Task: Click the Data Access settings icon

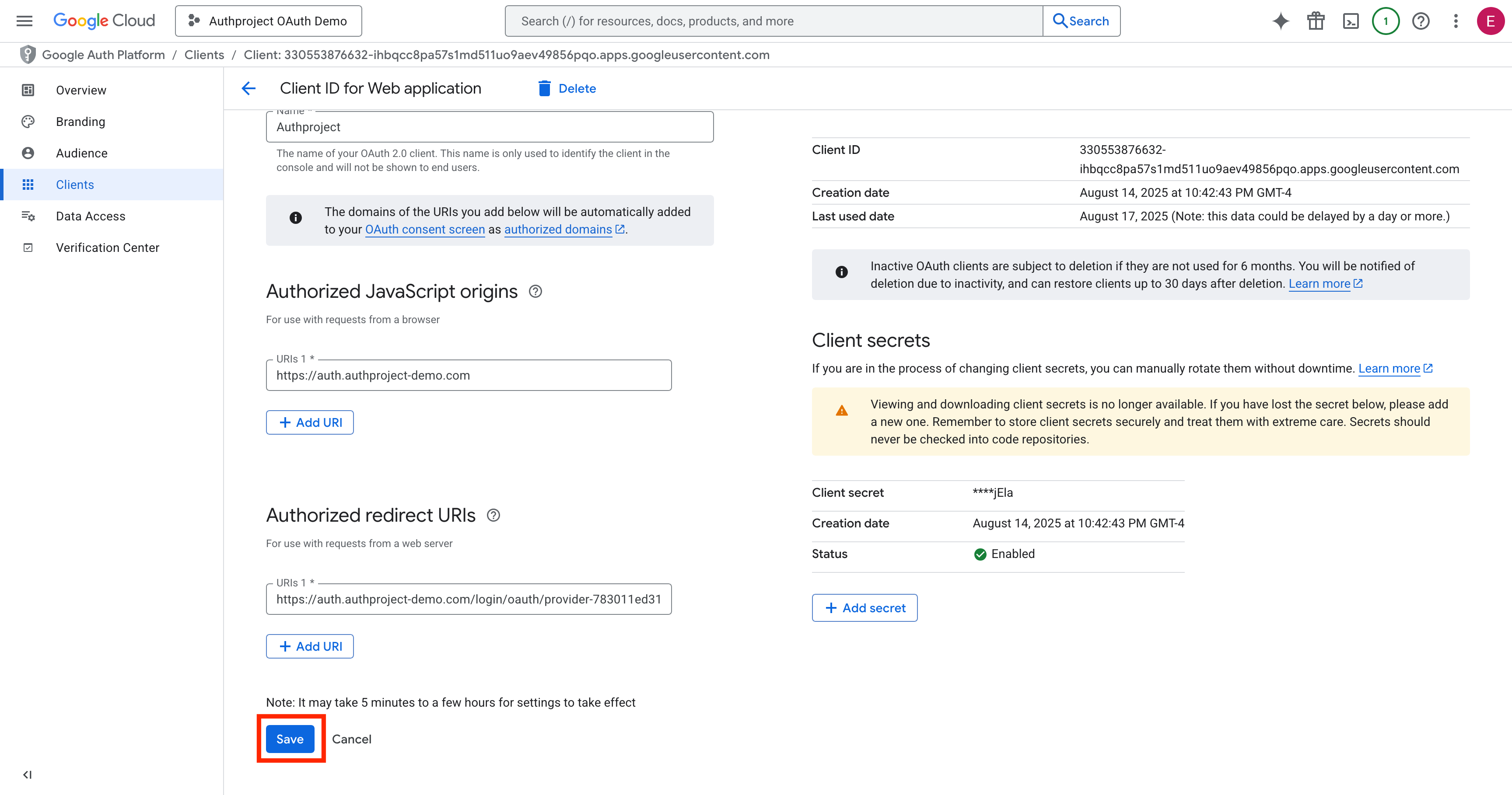Action: (28, 216)
